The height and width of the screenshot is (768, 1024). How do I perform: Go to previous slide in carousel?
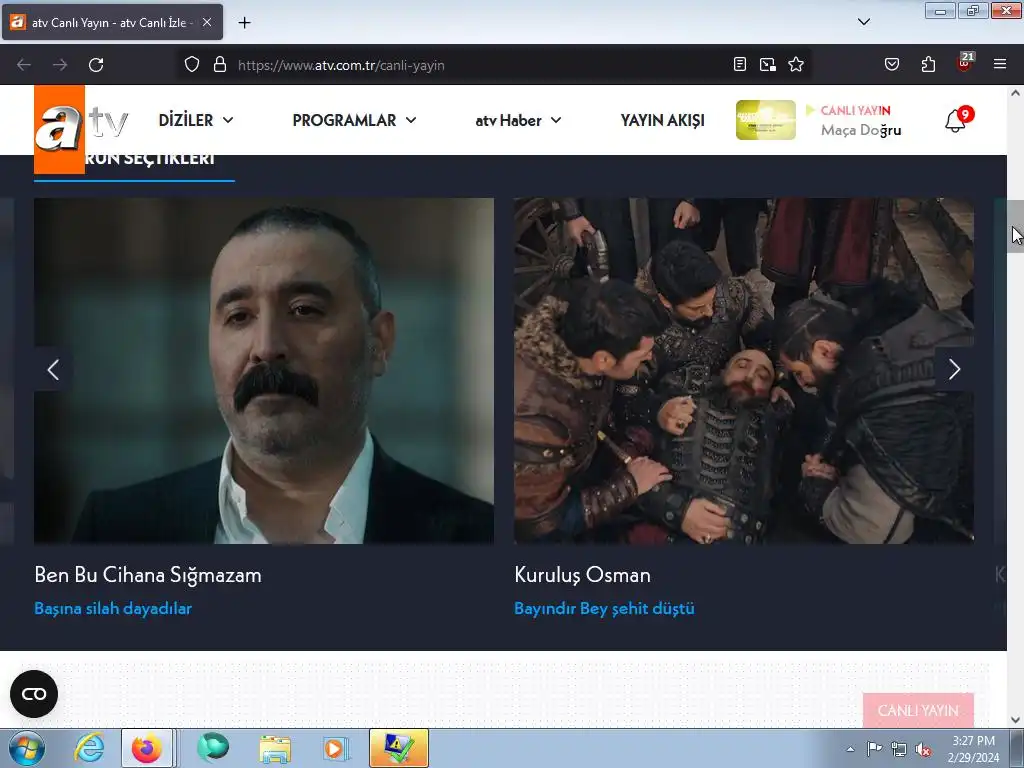(54, 370)
